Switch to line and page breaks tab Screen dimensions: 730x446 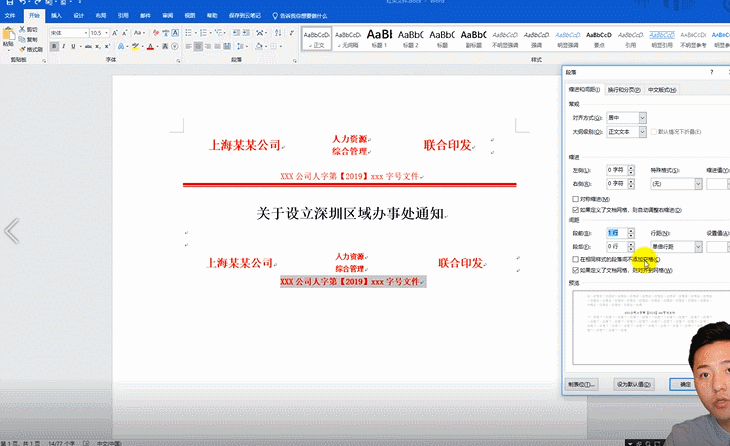pyautogui.click(x=624, y=90)
